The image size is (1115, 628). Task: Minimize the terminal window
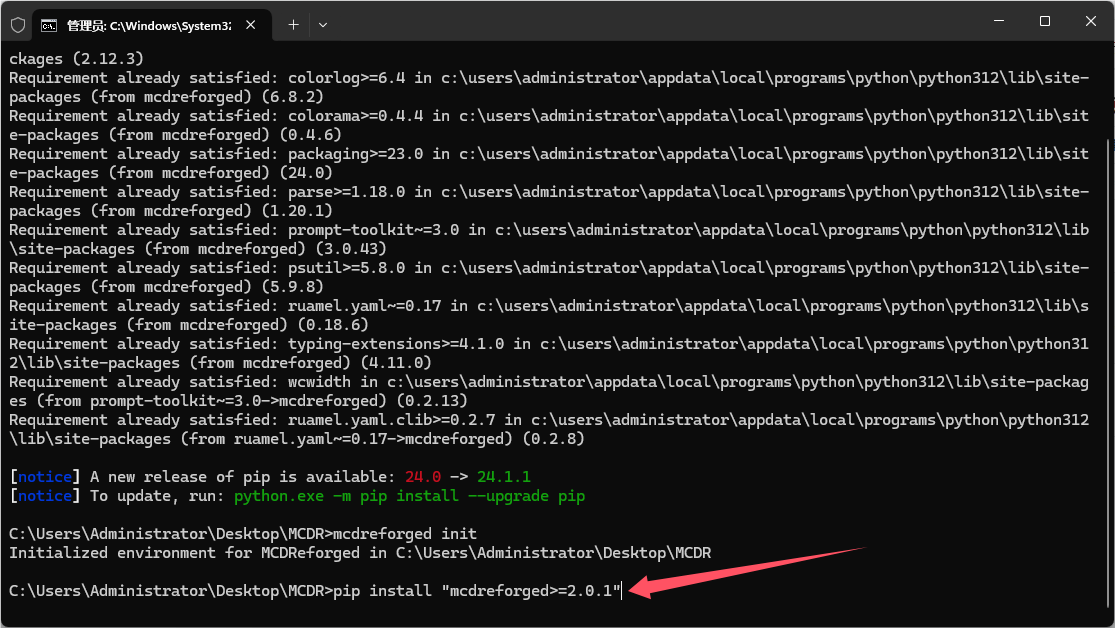point(999,21)
